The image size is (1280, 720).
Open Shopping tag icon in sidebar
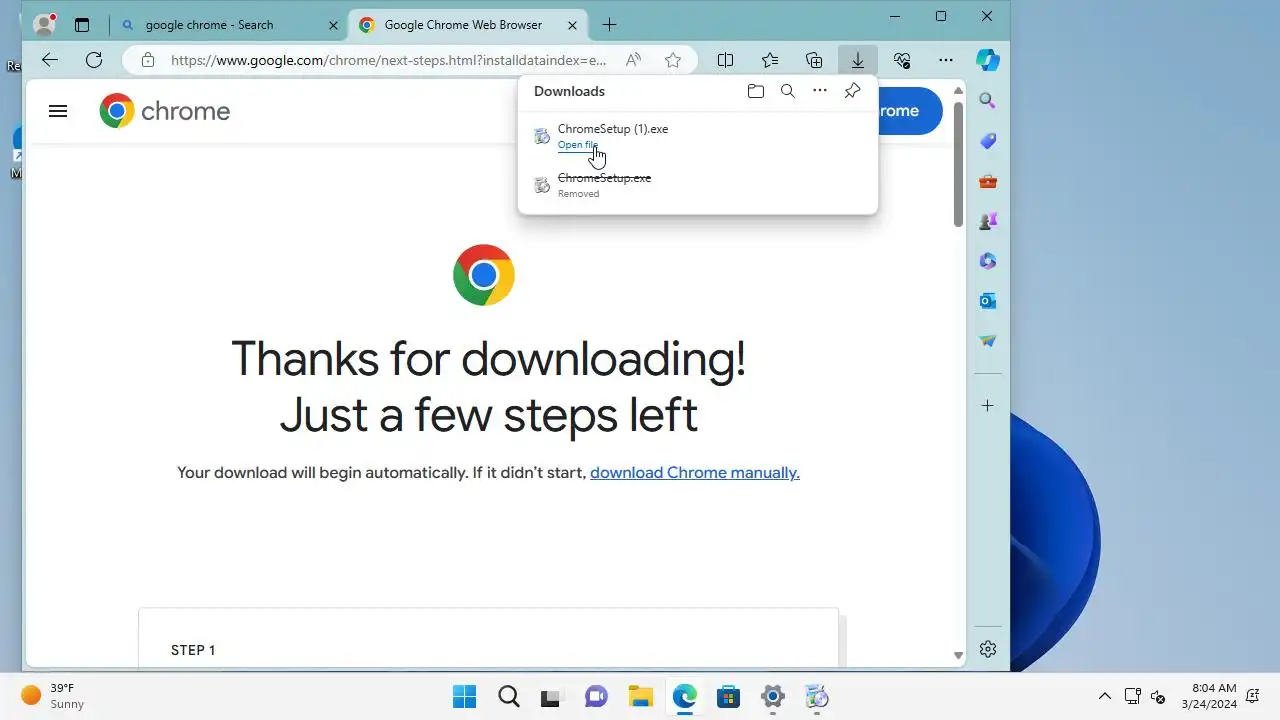pos(988,141)
